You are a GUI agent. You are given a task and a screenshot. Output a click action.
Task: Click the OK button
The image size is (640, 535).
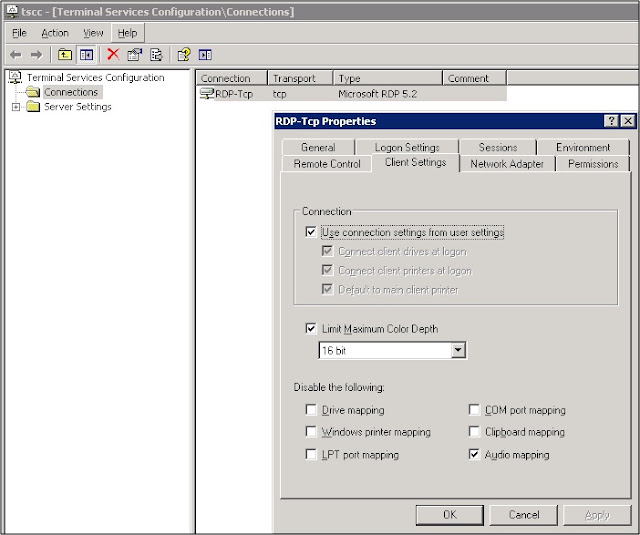[449, 515]
